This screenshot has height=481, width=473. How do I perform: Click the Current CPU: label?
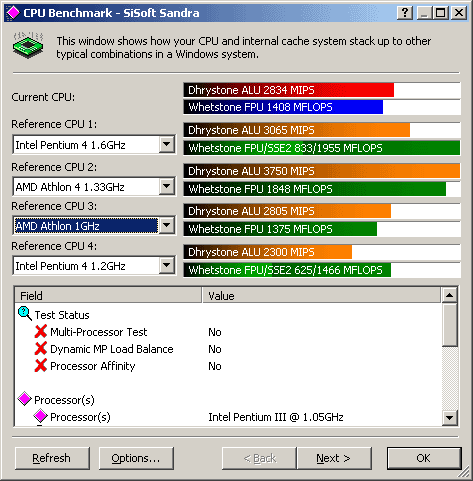click(43, 97)
